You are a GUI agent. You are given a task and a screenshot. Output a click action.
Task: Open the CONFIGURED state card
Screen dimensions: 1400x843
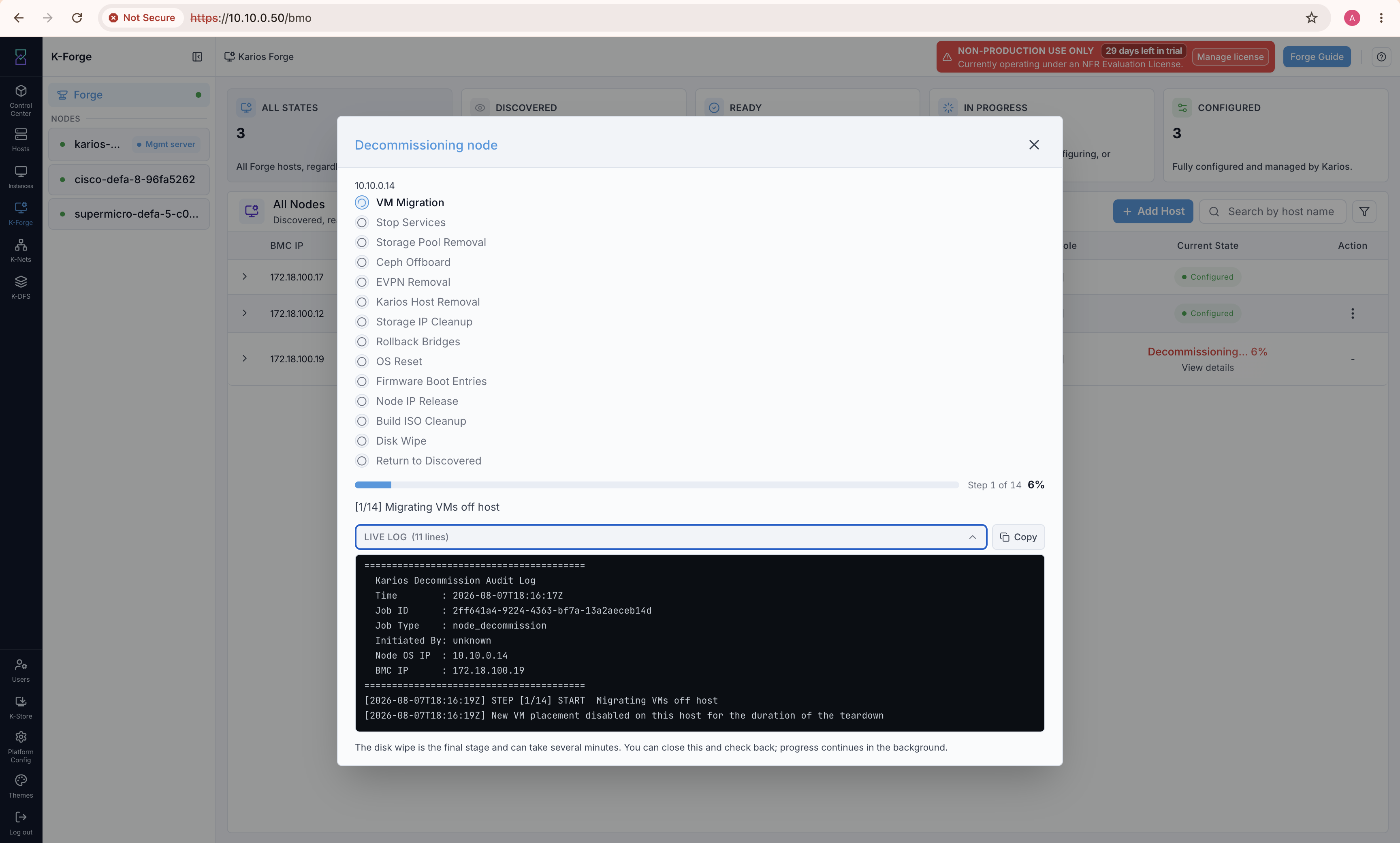[1276, 135]
